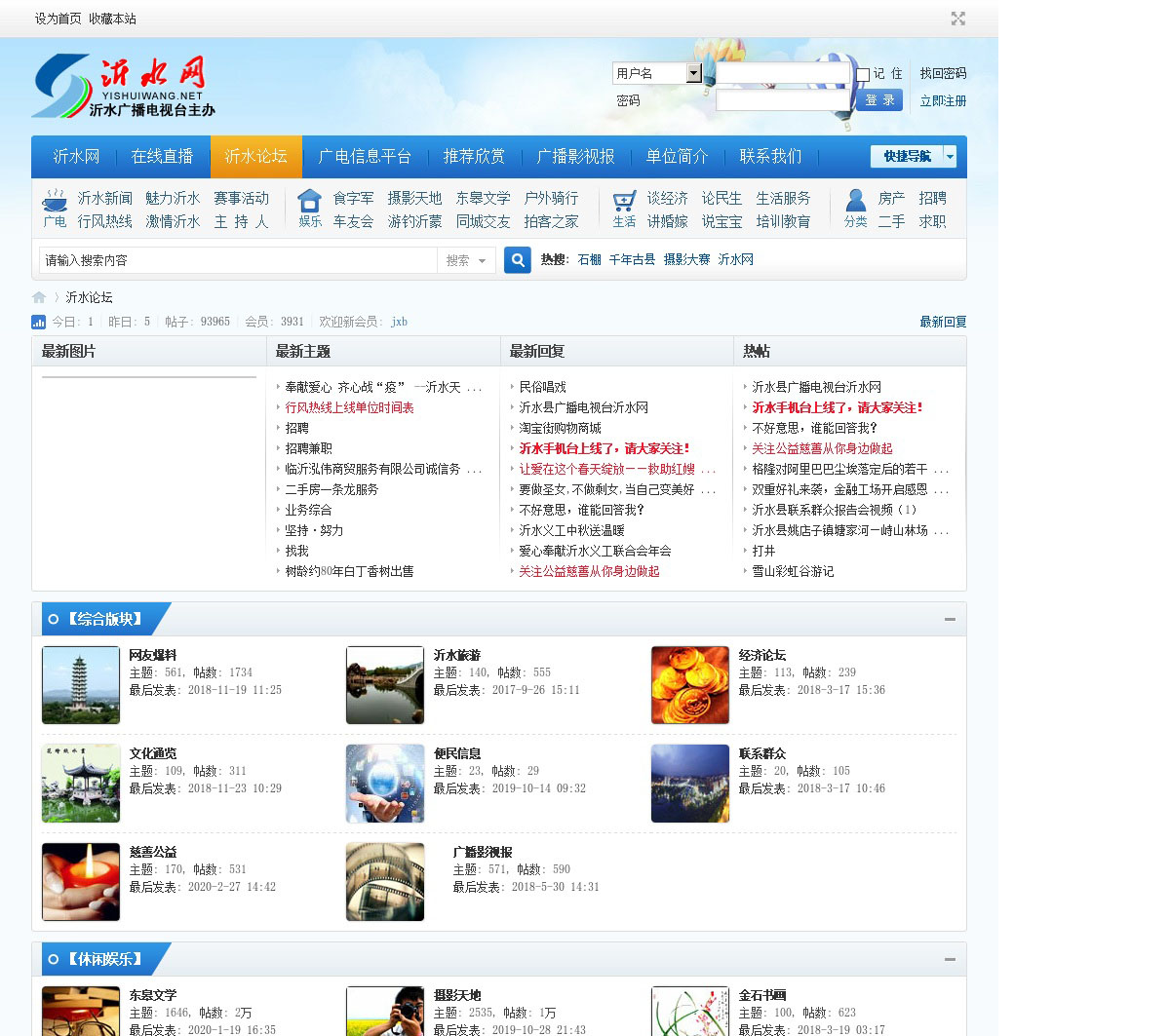Tick the 记住 remember-me checkbox
This screenshot has height=1036, width=1170.
coord(863,75)
